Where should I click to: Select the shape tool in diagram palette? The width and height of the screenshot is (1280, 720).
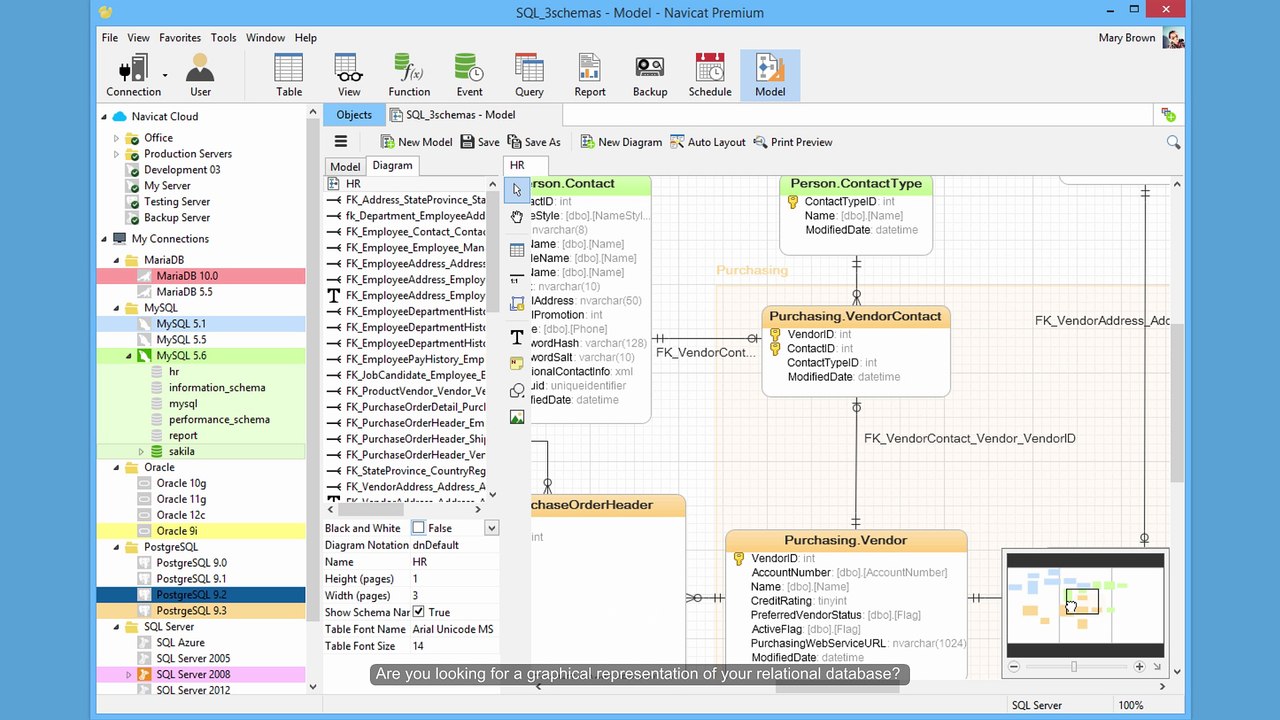pos(517,390)
